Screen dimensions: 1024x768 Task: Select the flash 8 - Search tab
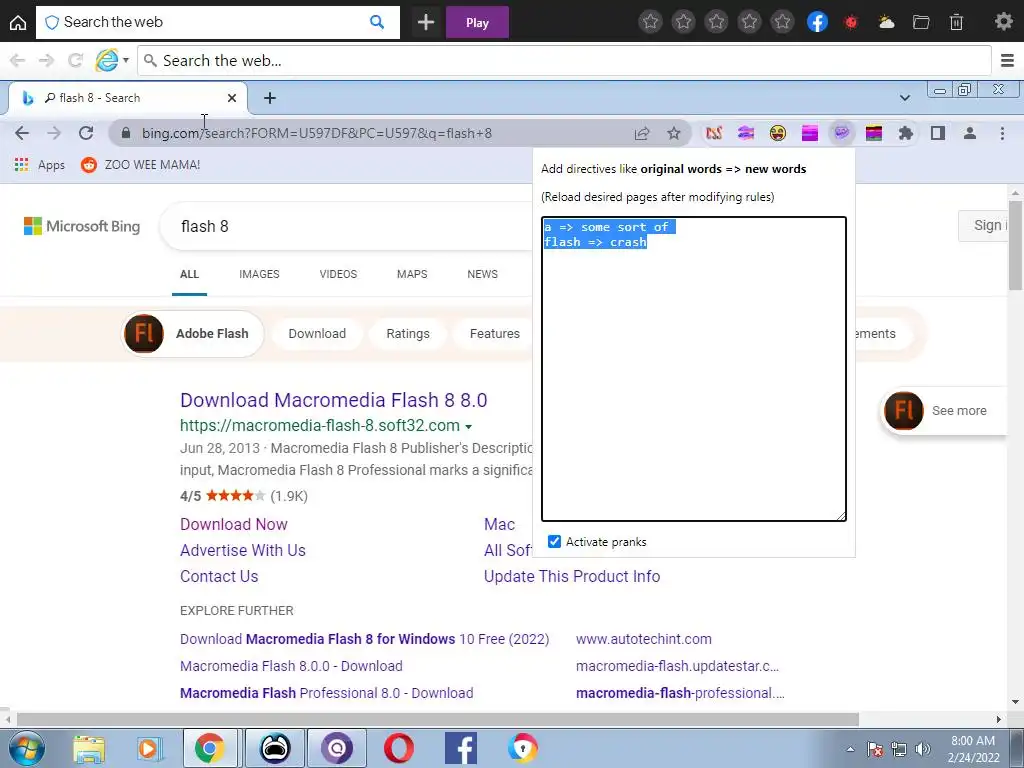(127, 98)
